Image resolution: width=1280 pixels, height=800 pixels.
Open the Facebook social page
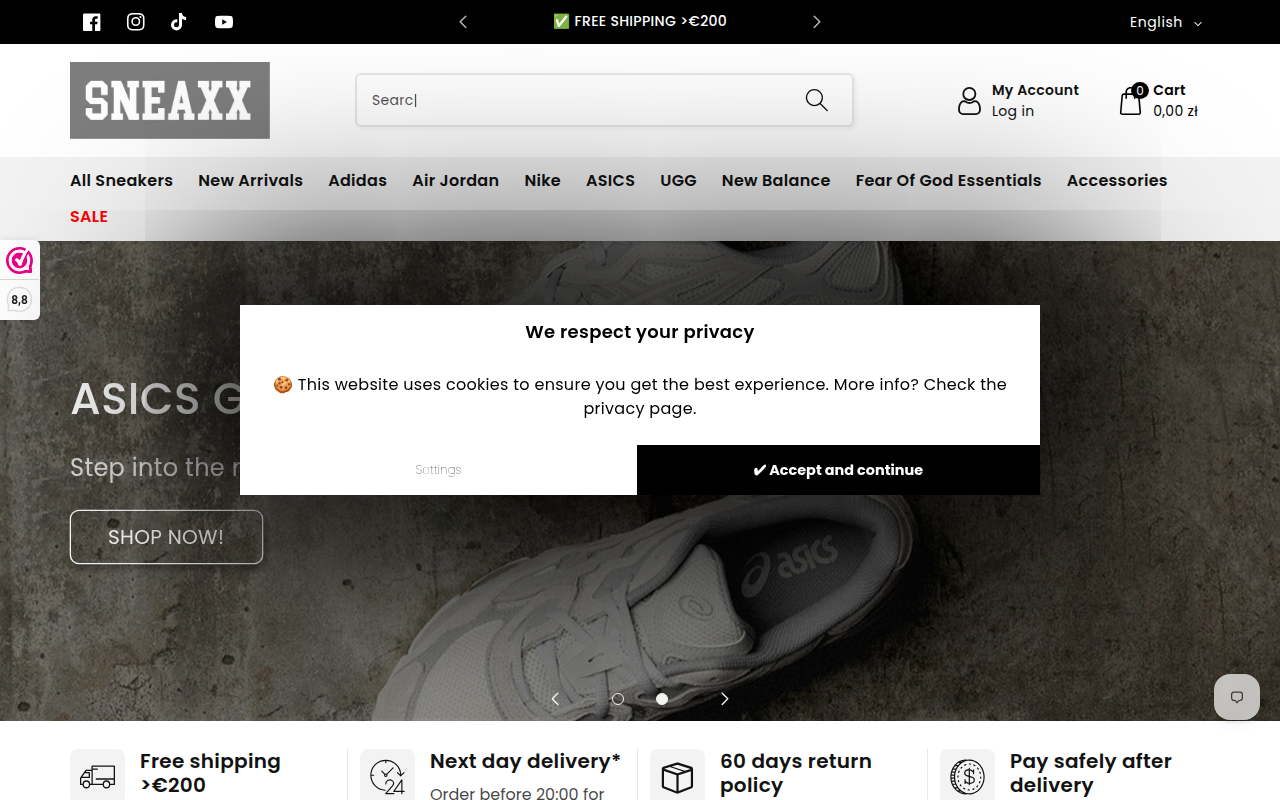92,22
